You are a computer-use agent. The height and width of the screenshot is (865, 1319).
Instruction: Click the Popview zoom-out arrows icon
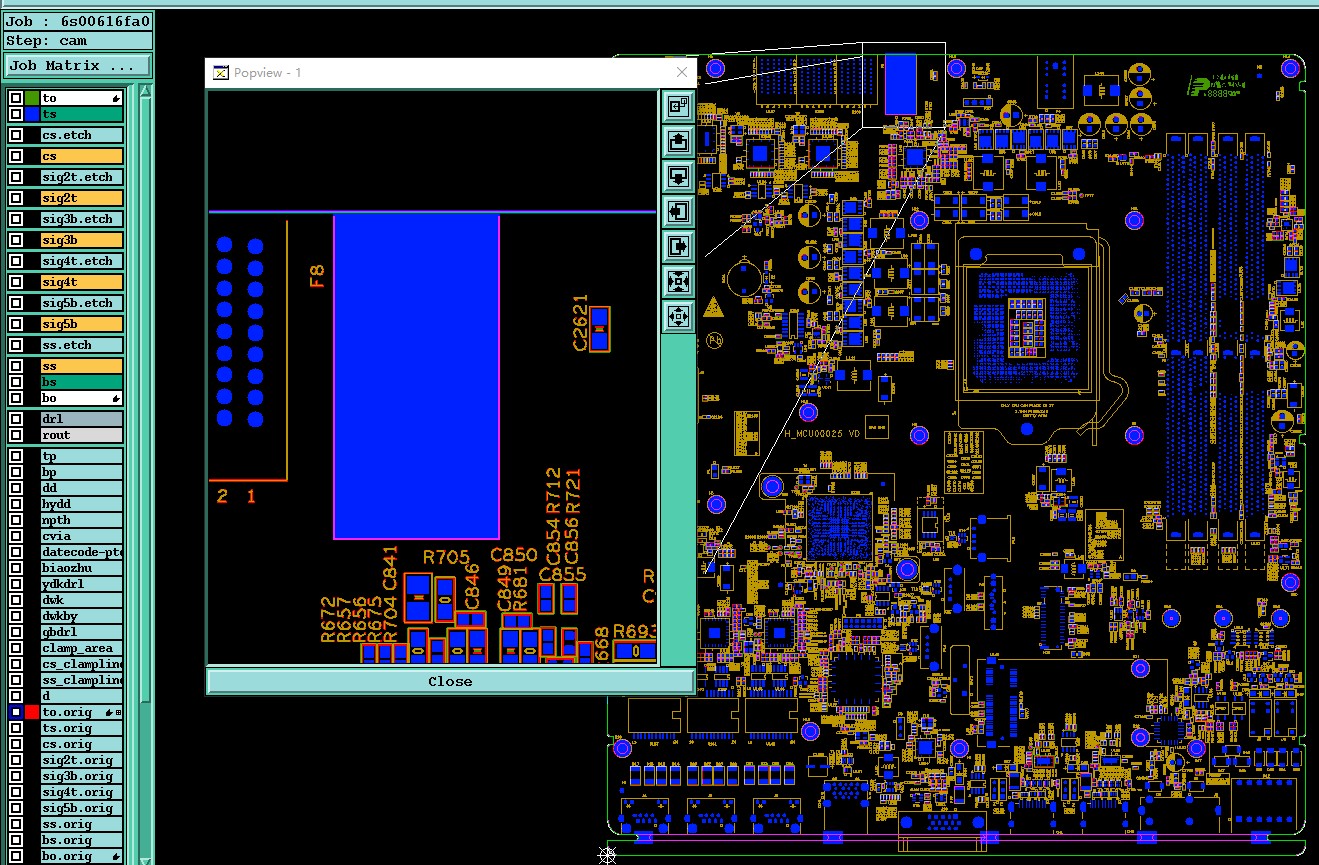[678, 316]
